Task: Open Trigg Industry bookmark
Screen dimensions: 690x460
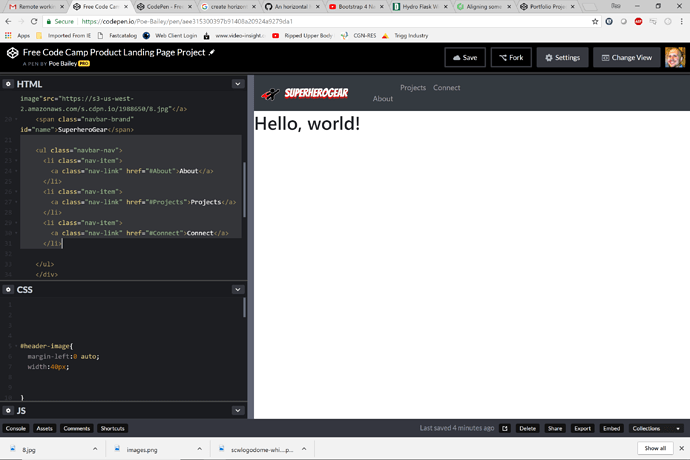Action: click(x=405, y=36)
